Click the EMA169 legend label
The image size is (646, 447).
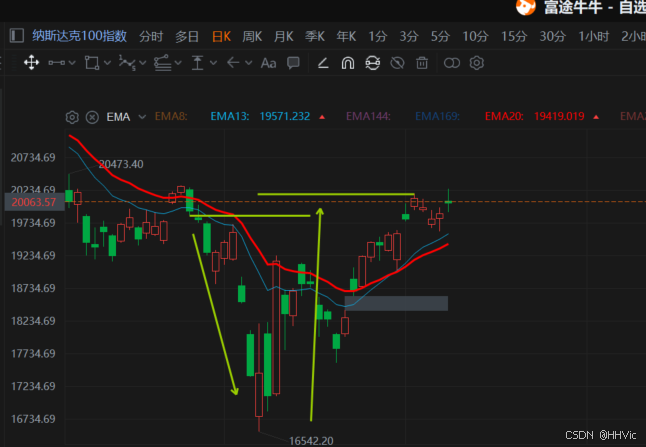pos(437,117)
